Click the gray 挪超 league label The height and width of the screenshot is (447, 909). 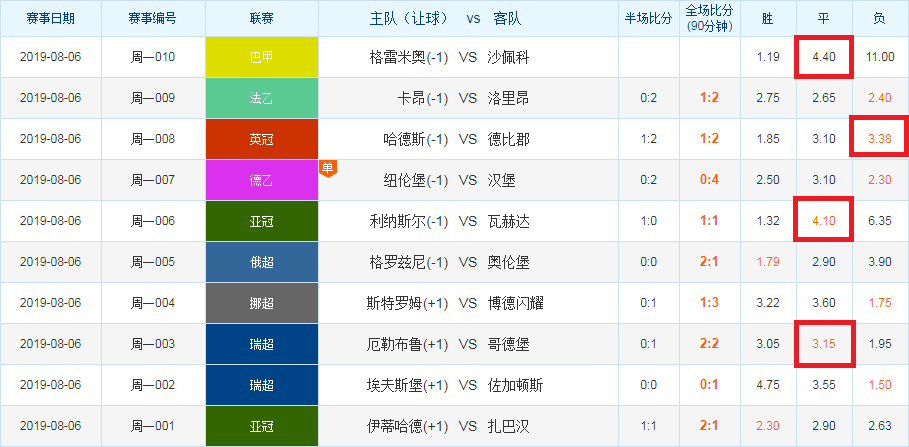[262, 303]
